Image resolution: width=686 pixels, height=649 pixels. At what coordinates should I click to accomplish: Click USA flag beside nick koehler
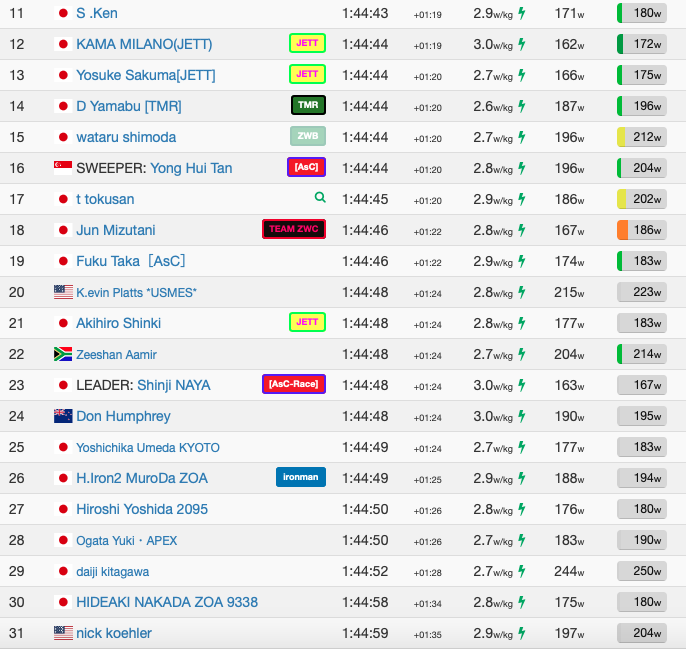(x=63, y=633)
